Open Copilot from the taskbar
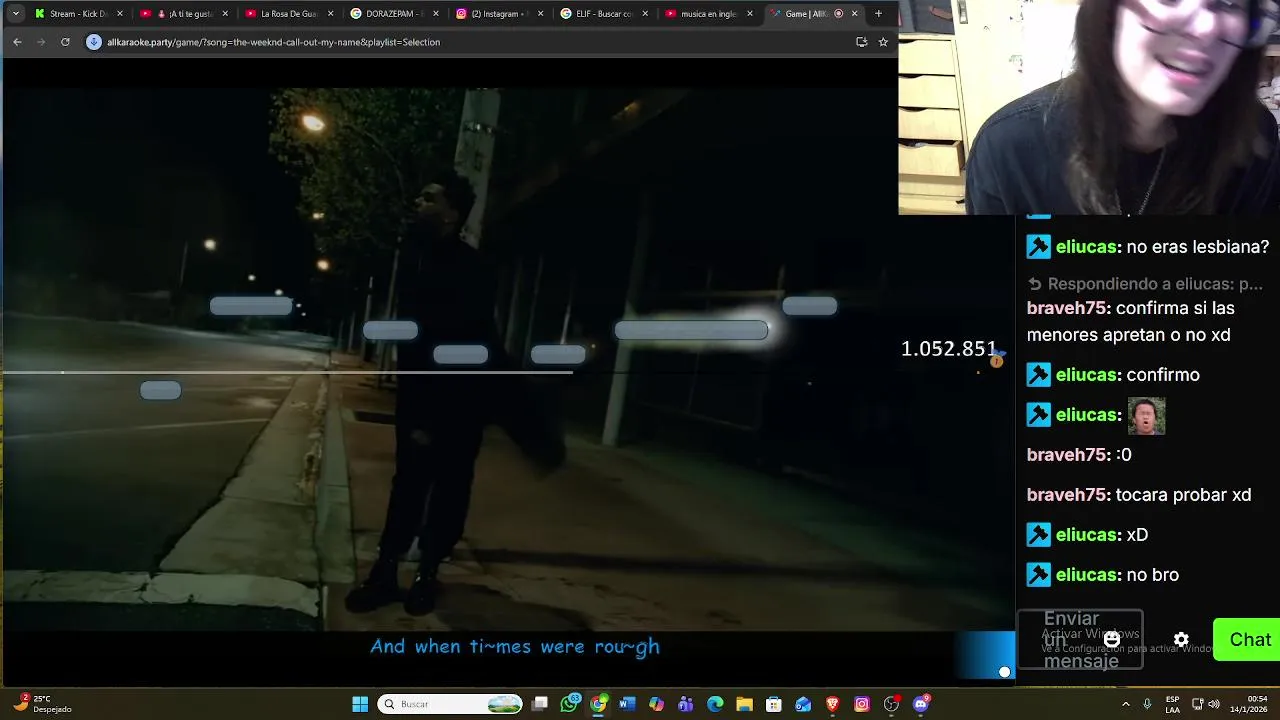Viewport: 1280px width, 720px height. coord(656,704)
